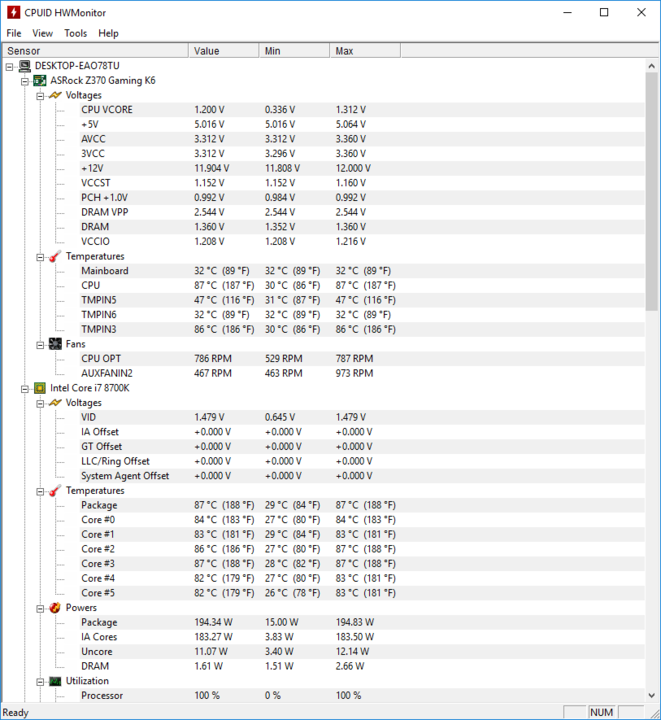Select the DRAM VPP row
Viewport: 661px width, 720px height.
[362, 213]
